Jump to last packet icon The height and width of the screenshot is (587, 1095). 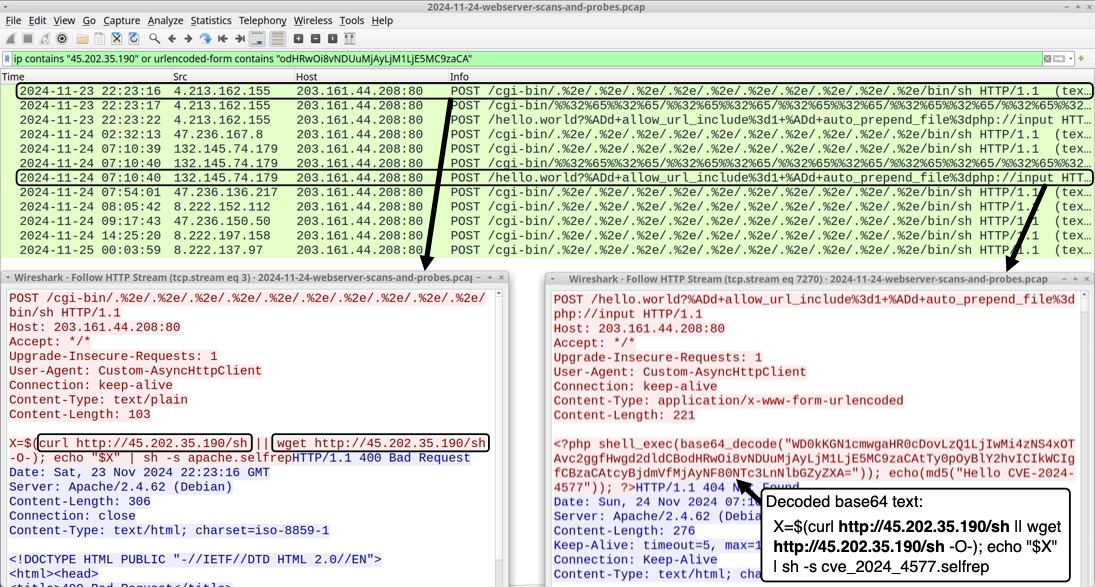coord(240,39)
